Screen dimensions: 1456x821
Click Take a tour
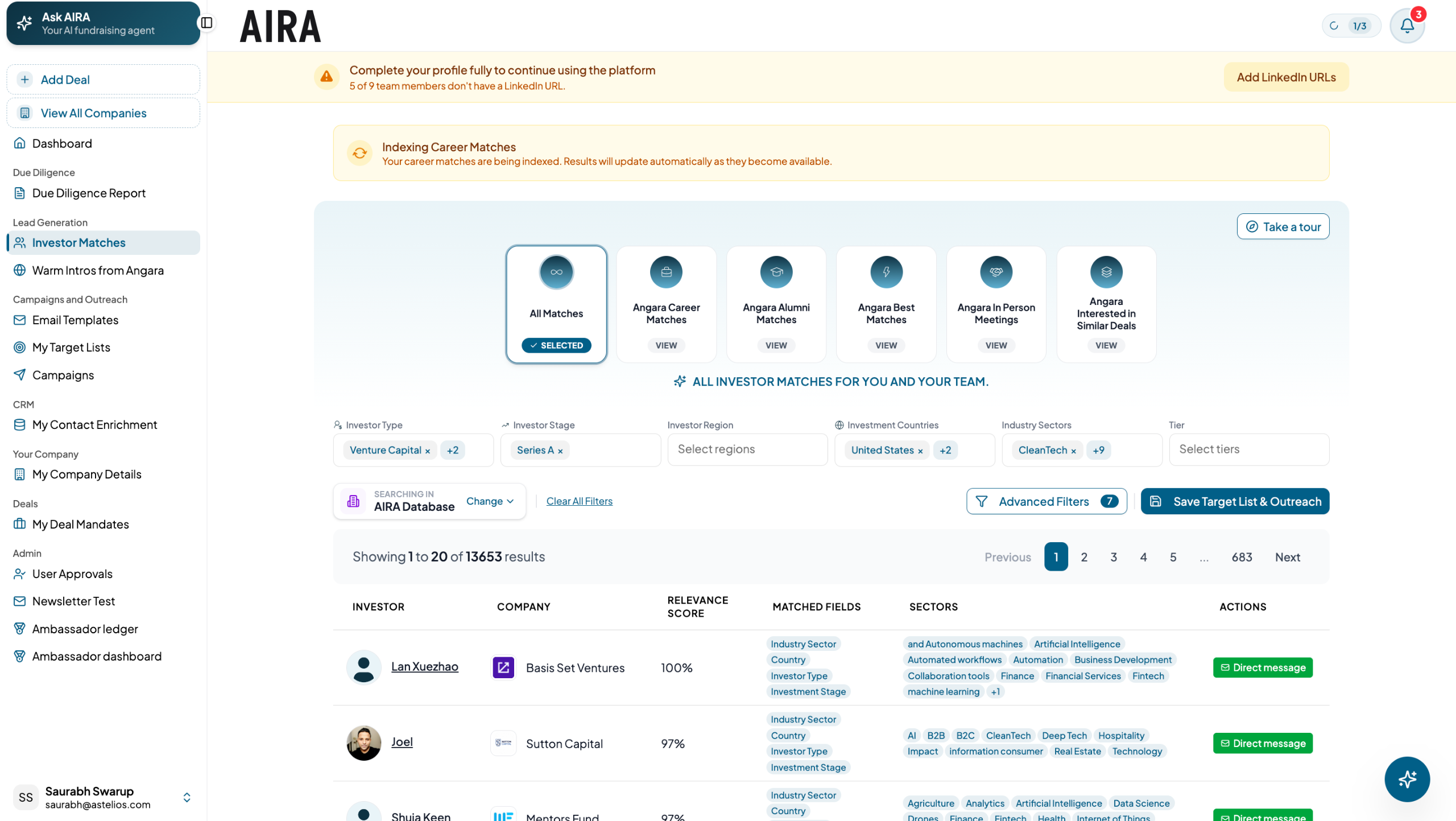pyautogui.click(x=1283, y=226)
